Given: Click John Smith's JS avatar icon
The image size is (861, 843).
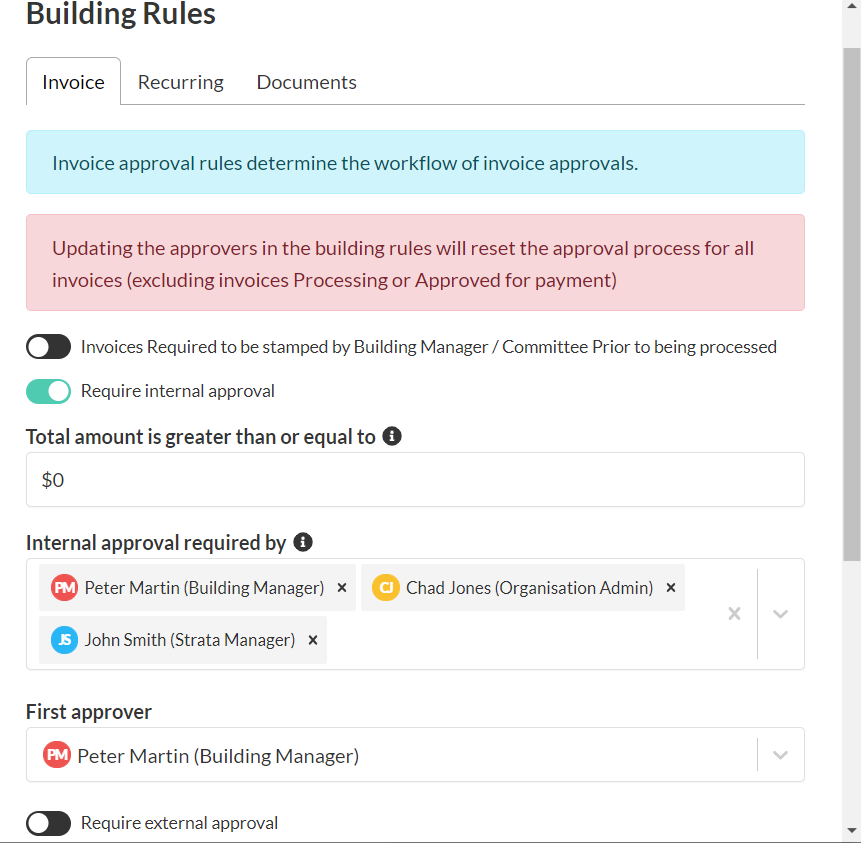Looking at the screenshot, I should coord(64,640).
